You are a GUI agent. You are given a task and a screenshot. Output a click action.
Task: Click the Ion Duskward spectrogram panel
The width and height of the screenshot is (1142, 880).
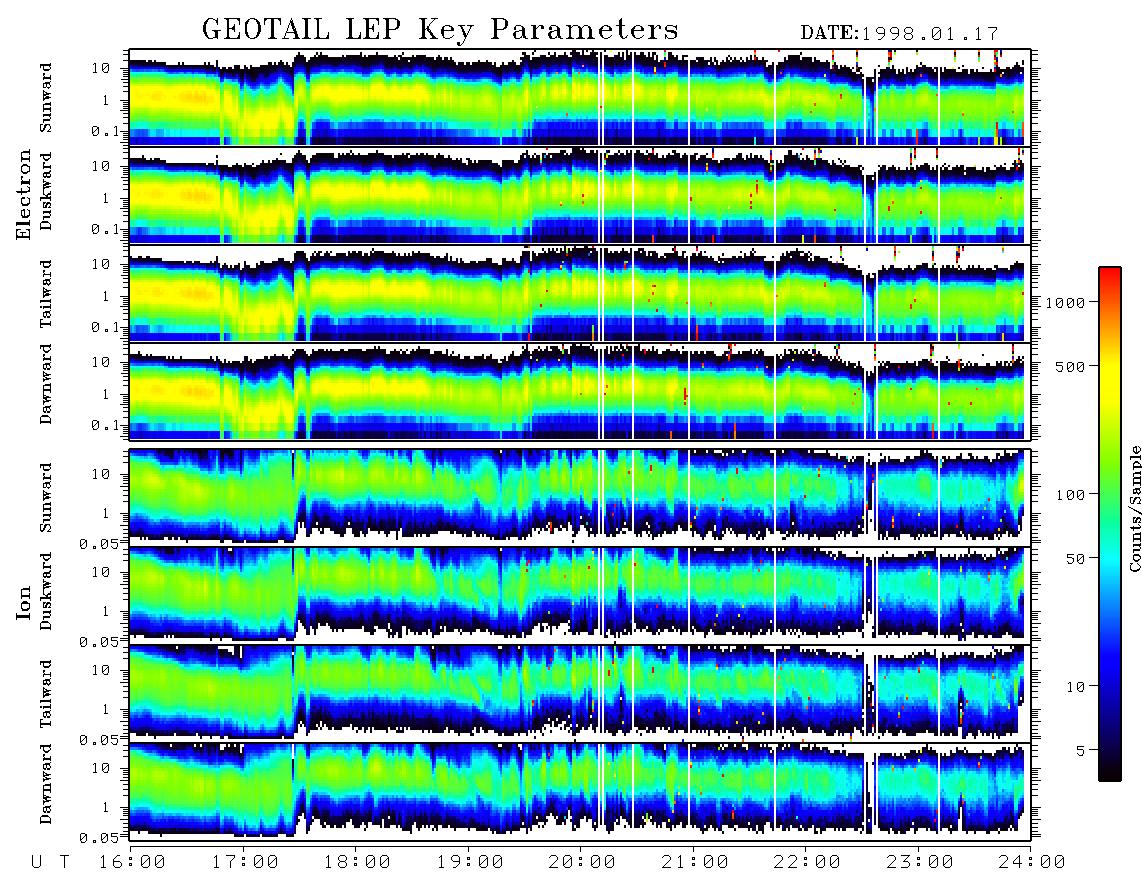(580, 595)
